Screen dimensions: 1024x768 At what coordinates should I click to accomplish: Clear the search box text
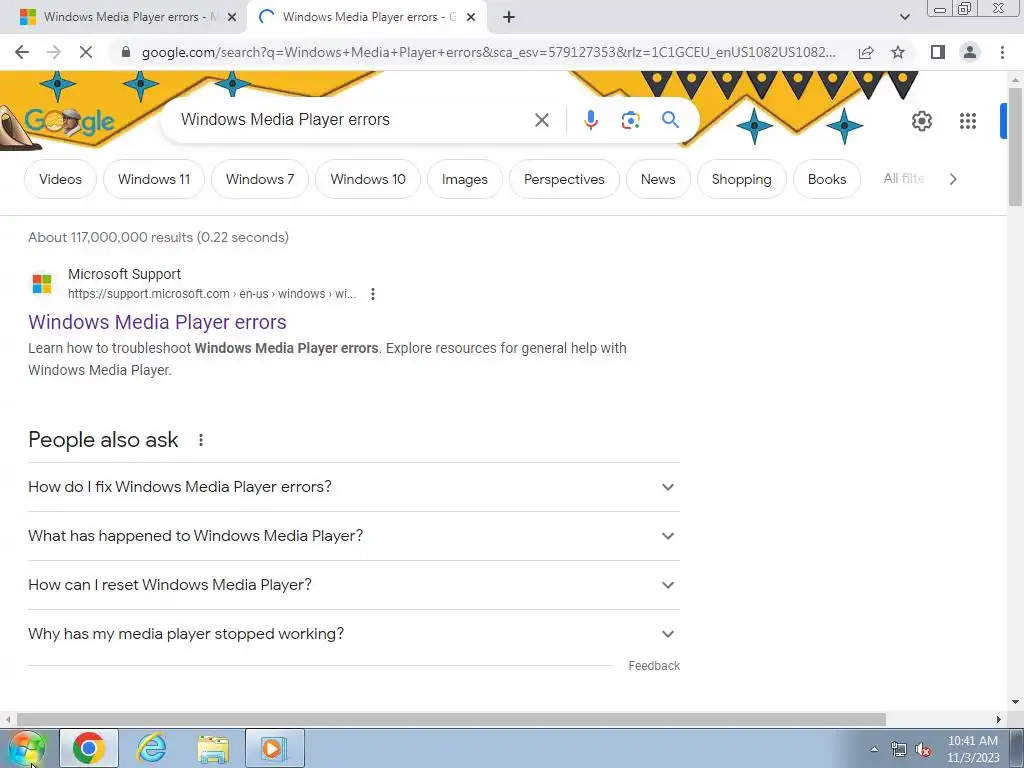point(541,120)
